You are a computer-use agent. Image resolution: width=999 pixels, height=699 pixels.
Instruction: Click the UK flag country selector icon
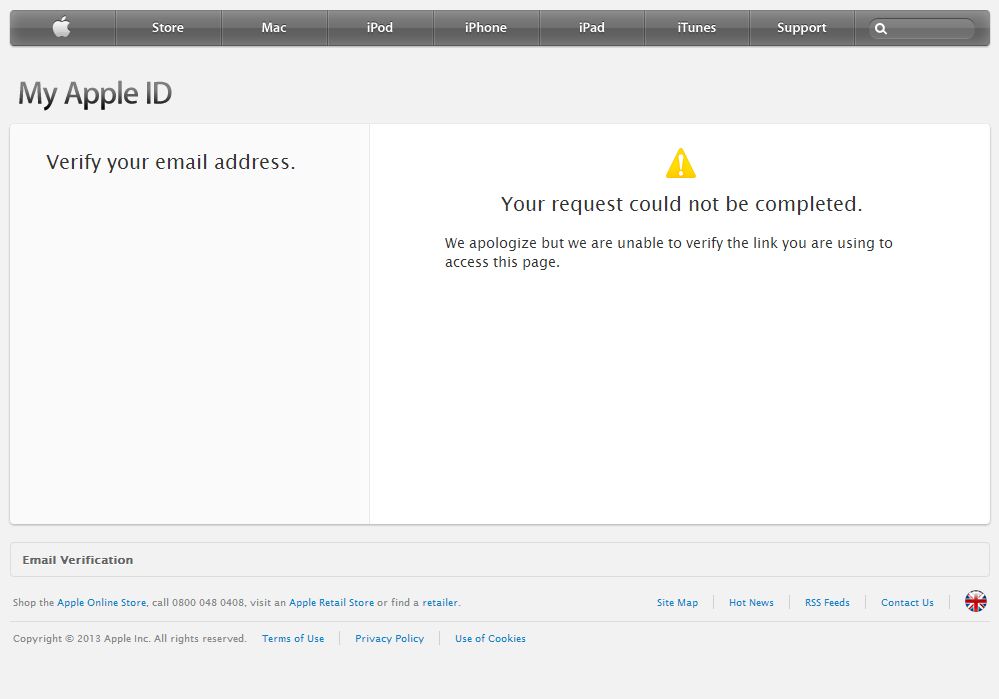[x=975, y=601]
